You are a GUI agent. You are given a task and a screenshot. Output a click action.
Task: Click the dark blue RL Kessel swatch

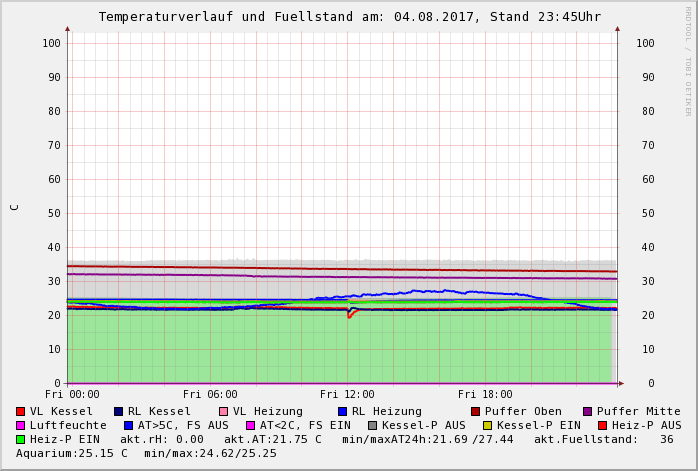tap(118, 411)
